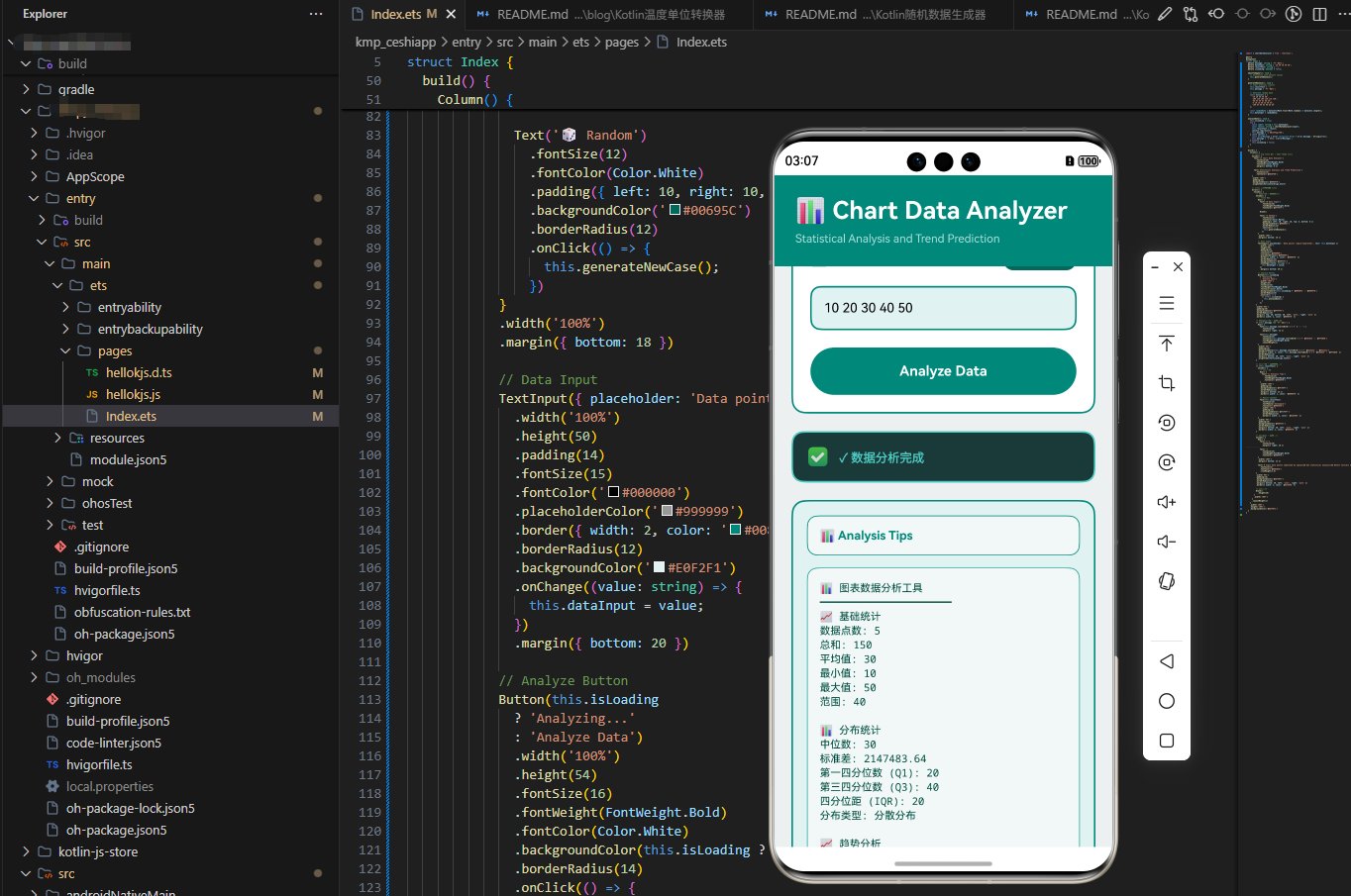Click the pages breadcrumb segment
This screenshot has height=896, width=1351.
[x=622, y=42]
